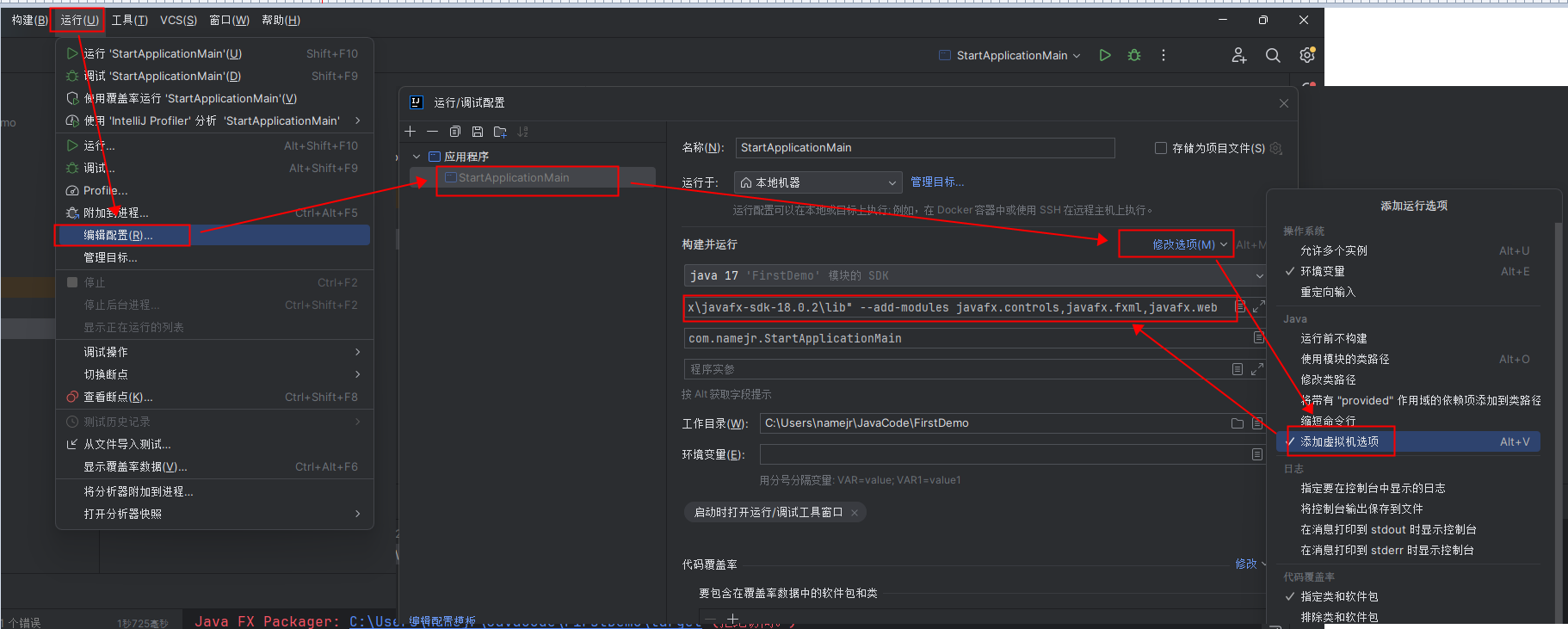Select 查看断点(K)... menu entry
This screenshot has height=629, width=1568.
[214, 397]
